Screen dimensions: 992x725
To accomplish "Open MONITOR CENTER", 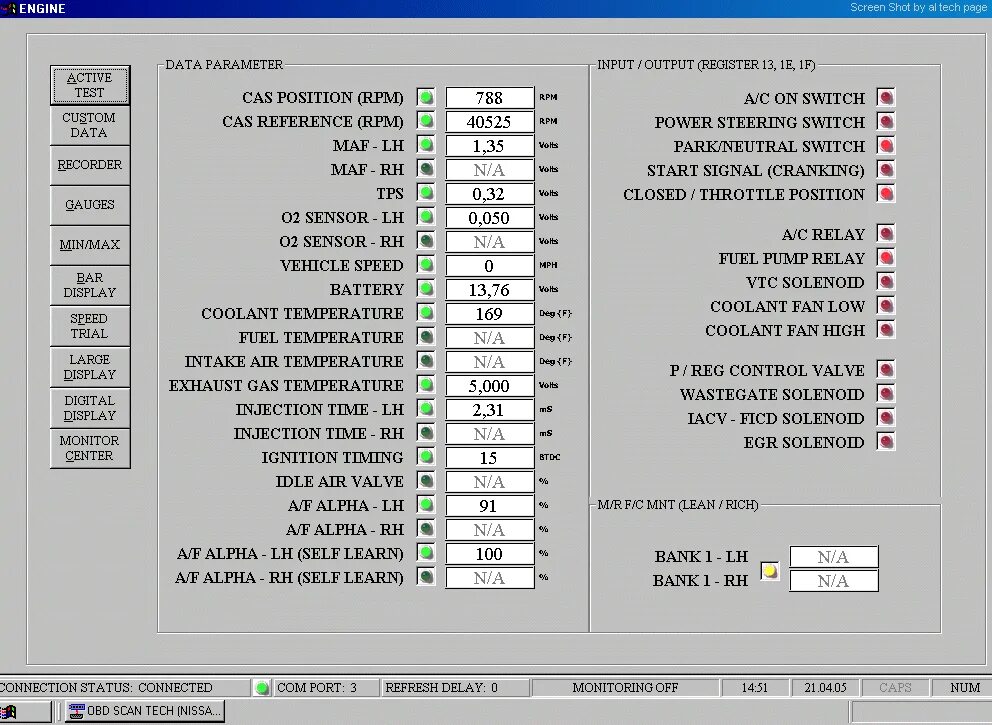I will click(x=89, y=448).
